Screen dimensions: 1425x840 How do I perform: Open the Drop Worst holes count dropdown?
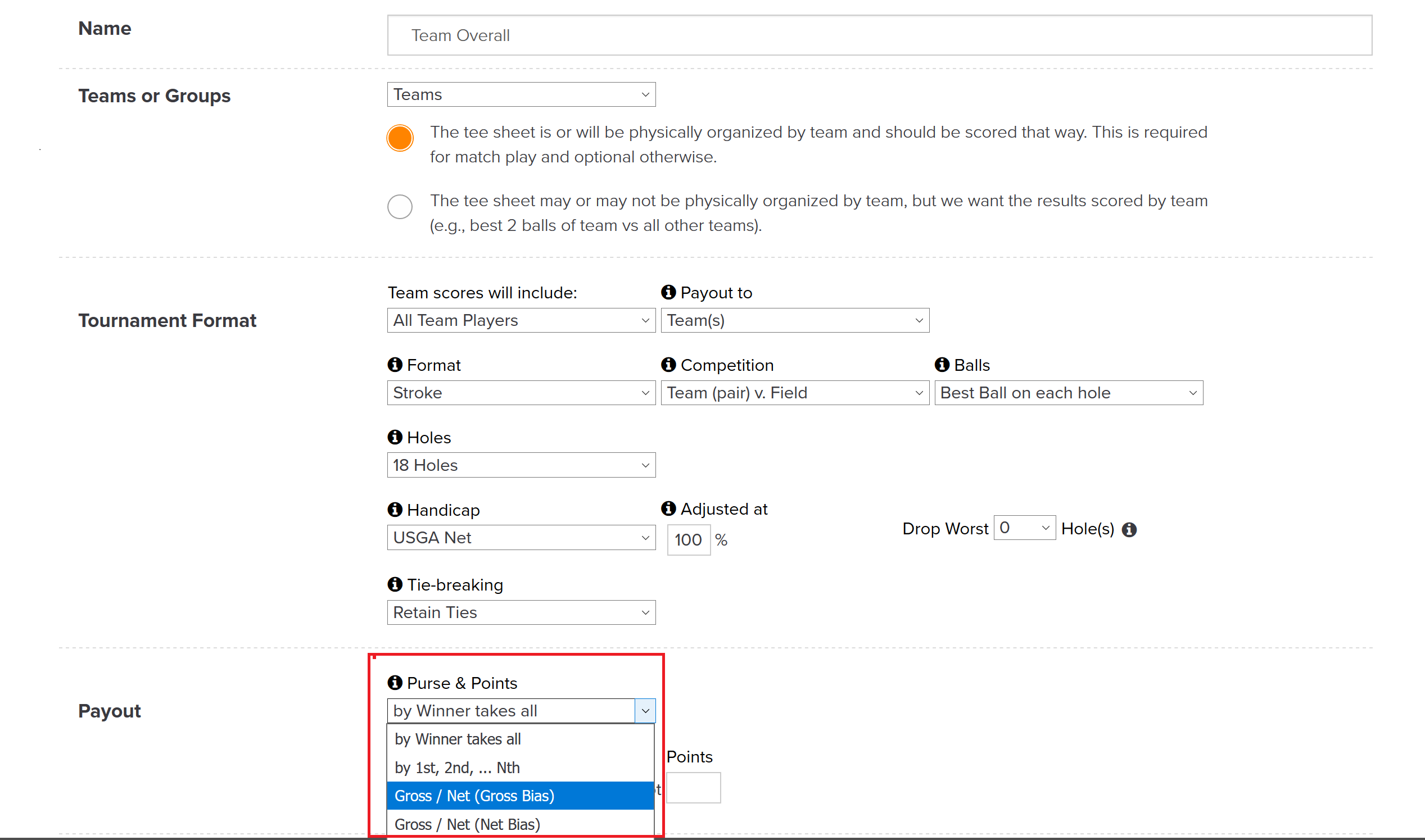pyautogui.click(x=1024, y=528)
